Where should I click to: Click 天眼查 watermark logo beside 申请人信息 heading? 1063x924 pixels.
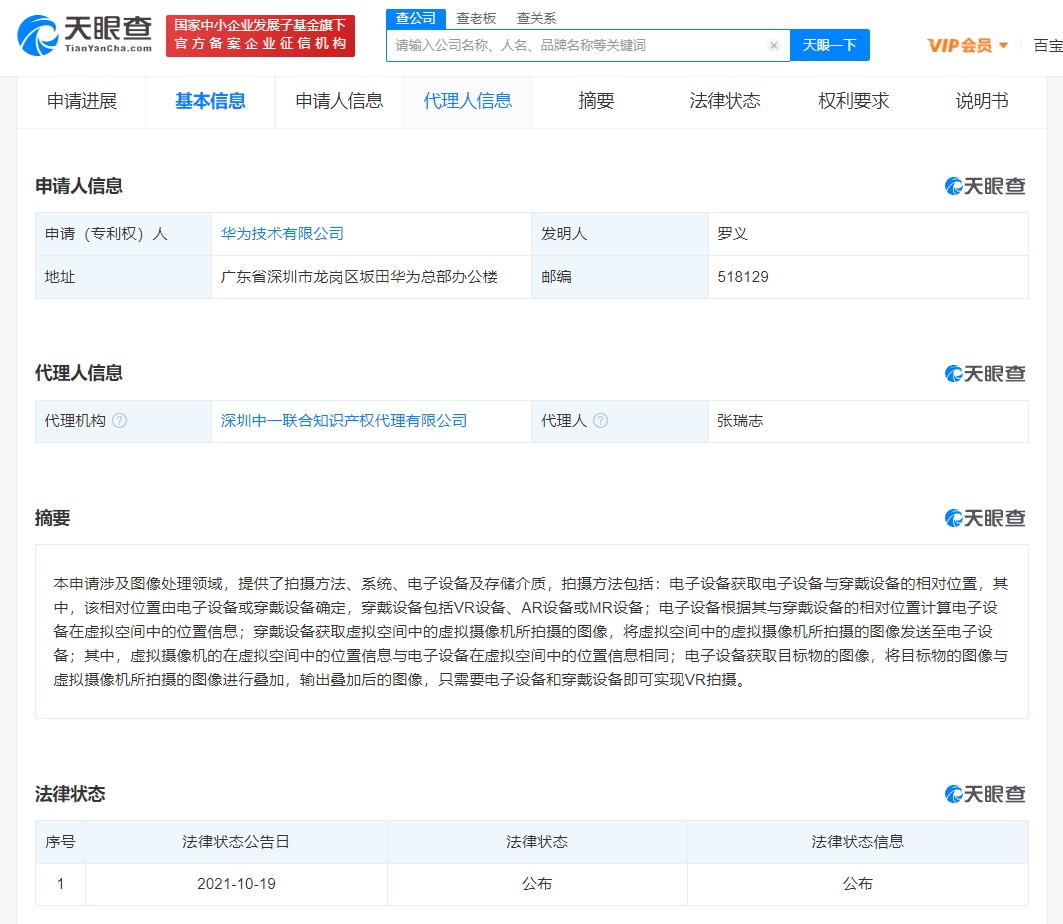pos(985,186)
